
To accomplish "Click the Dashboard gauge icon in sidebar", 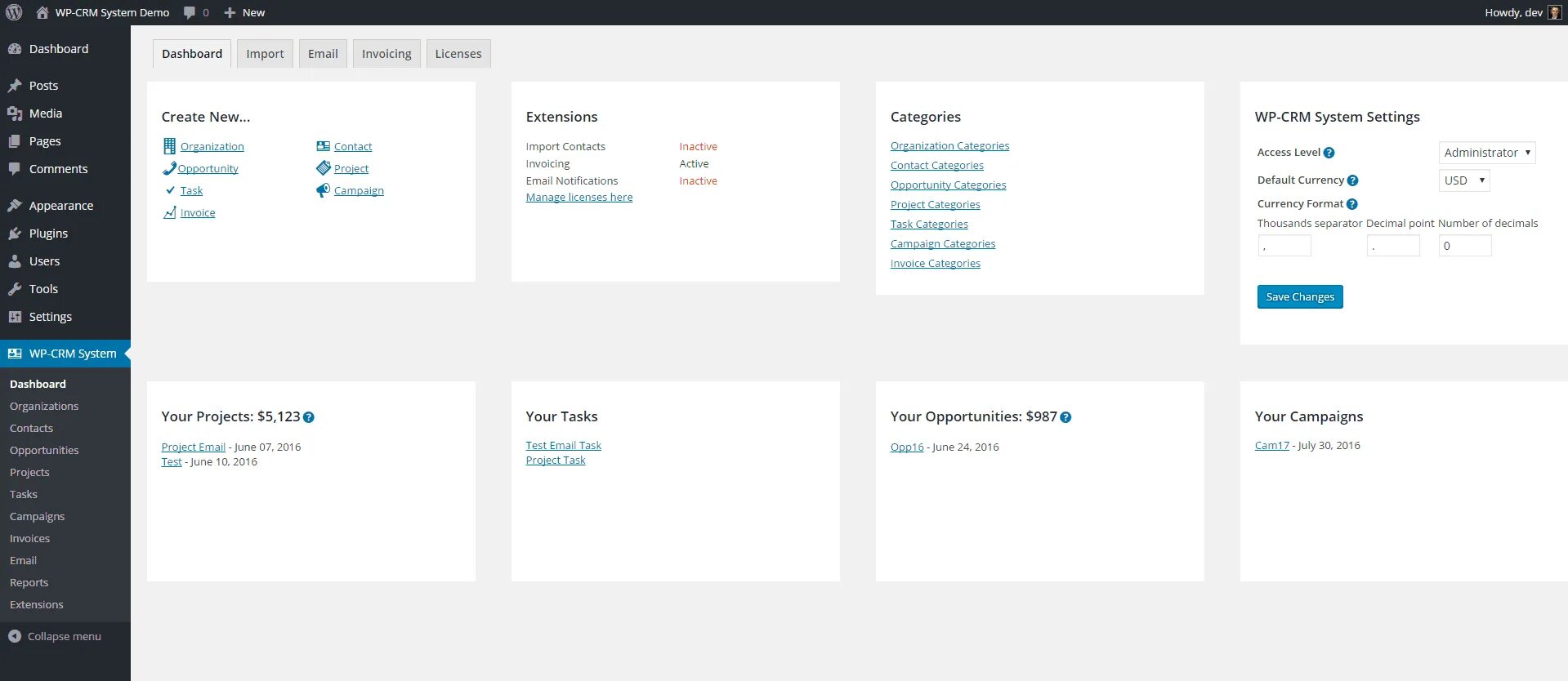I will (x=15, y=49).
